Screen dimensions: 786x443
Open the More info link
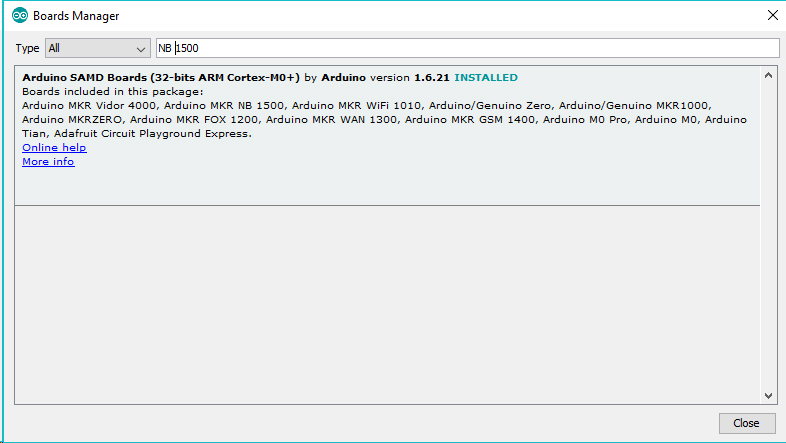(x=48, y=161)
